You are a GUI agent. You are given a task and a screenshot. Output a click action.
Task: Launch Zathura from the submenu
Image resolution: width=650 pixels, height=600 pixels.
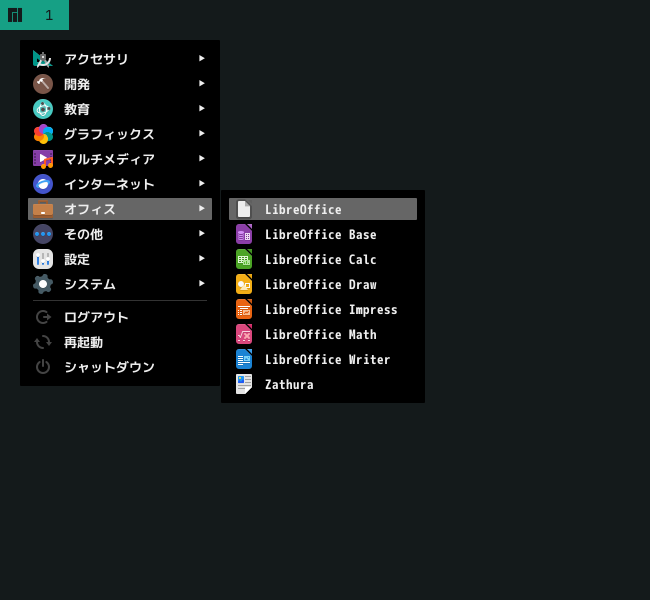click(323, 384)
